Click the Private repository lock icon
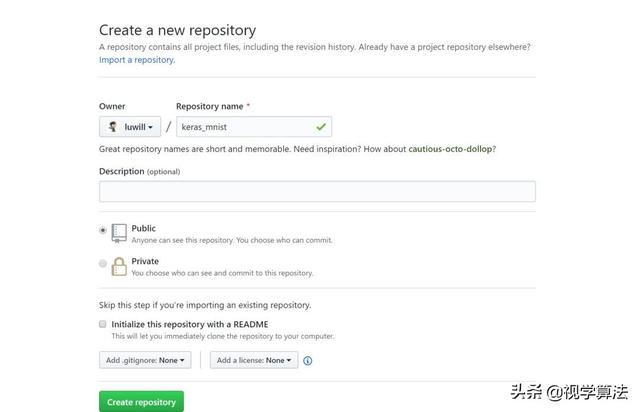The height and width of the screenshot is (412, 640). point(119,266)
